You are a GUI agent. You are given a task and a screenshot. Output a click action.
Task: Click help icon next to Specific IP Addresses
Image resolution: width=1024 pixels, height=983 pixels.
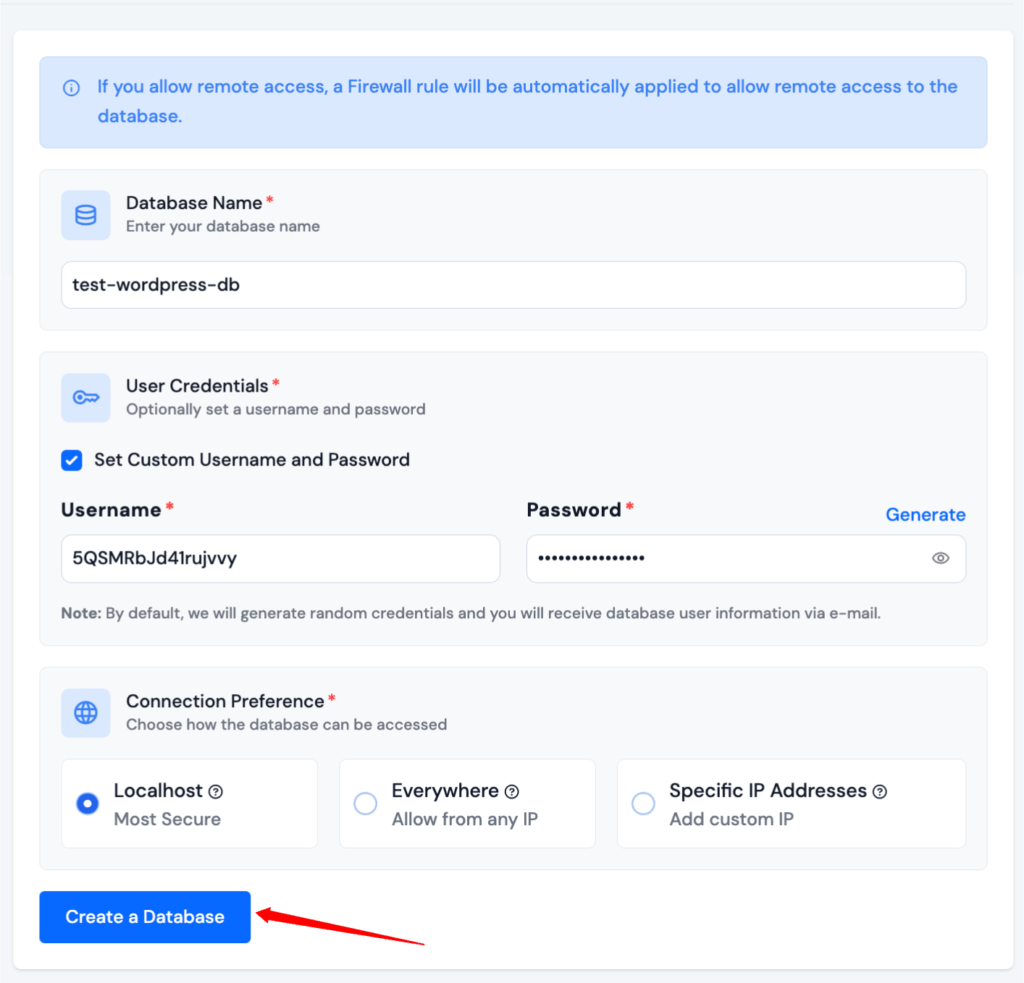(x=880, y=791)
